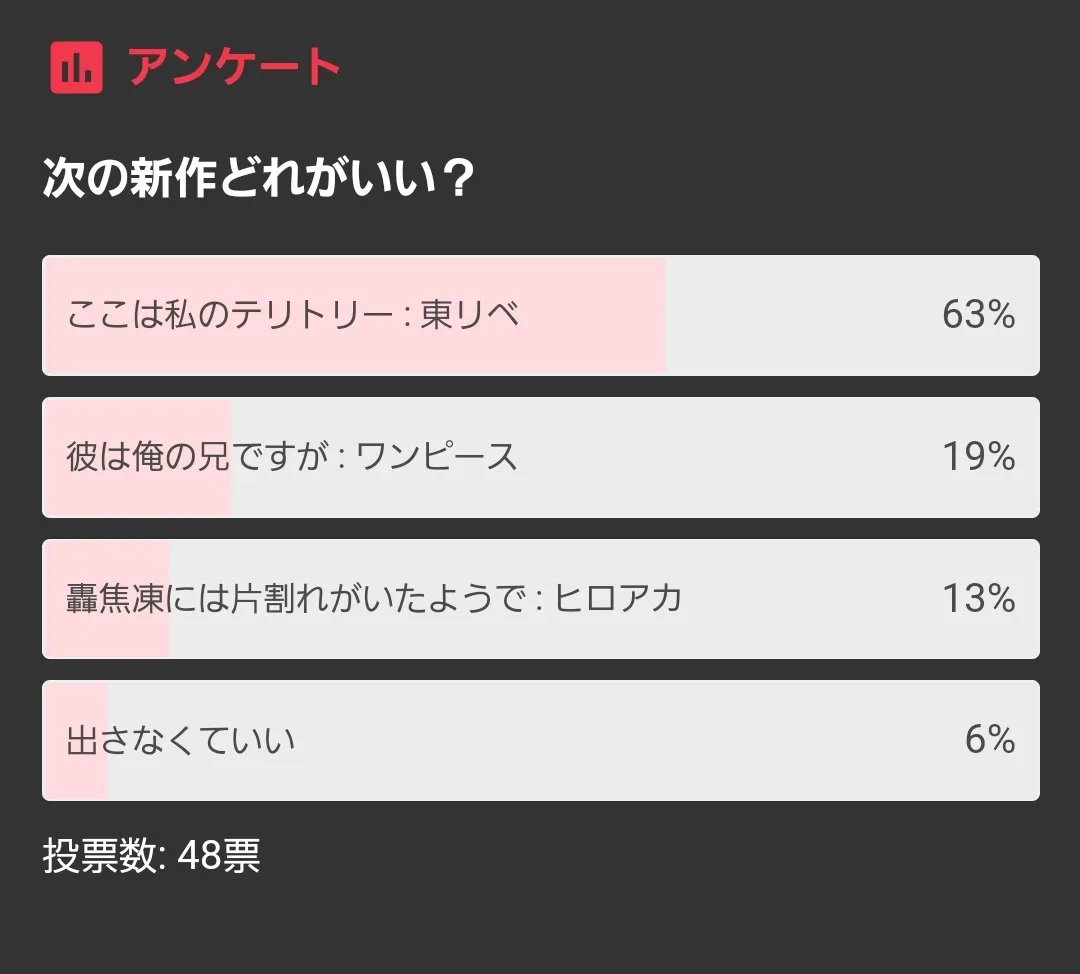This screenshot has height=974, width=1080.
Task: Click the 6% result value
Action: [x=990, y=741]
